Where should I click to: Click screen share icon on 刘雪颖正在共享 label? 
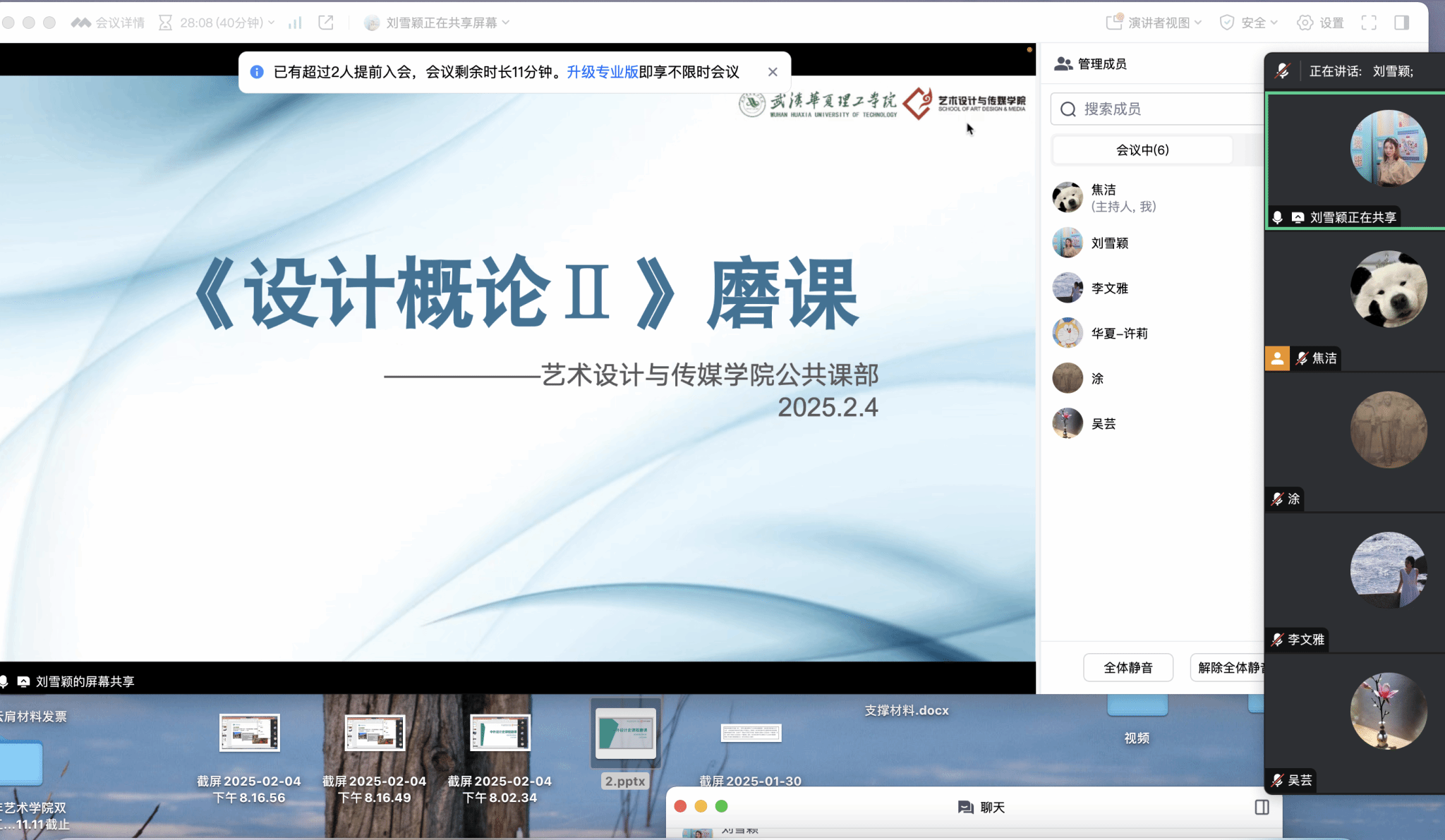pos(1298,217)
